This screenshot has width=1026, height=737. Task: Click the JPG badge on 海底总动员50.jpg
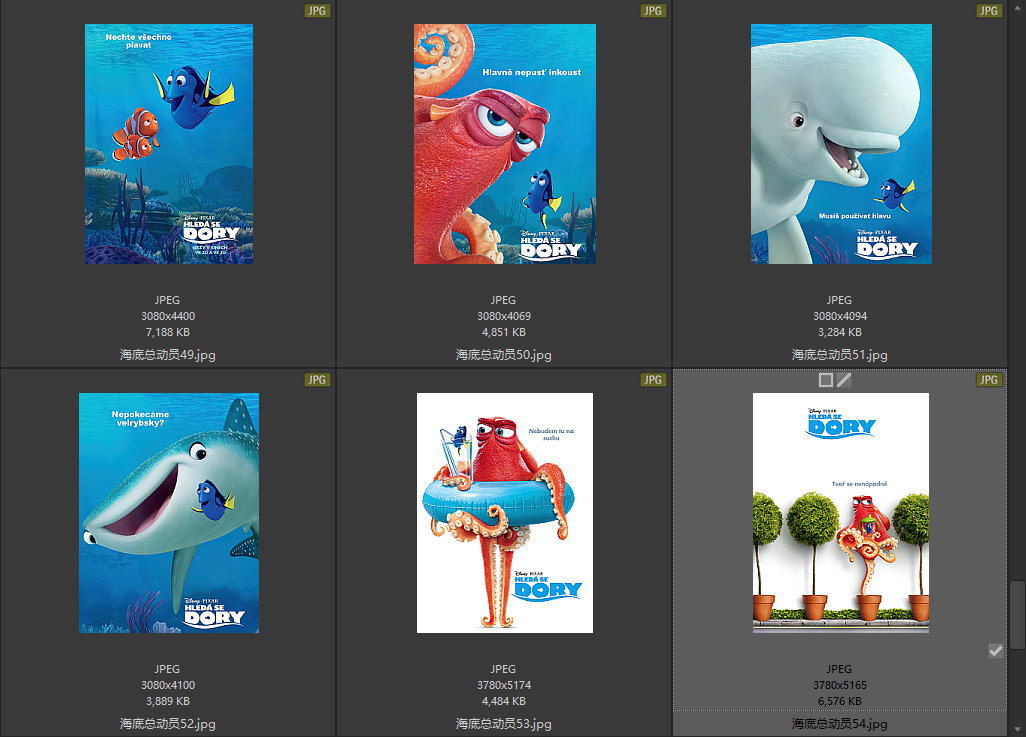[652, 10]
